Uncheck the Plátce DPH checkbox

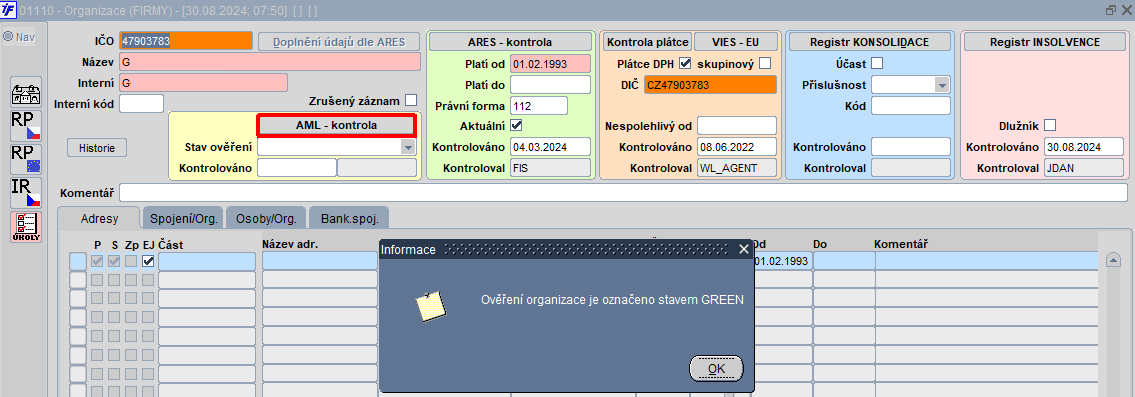click(685, 64)
